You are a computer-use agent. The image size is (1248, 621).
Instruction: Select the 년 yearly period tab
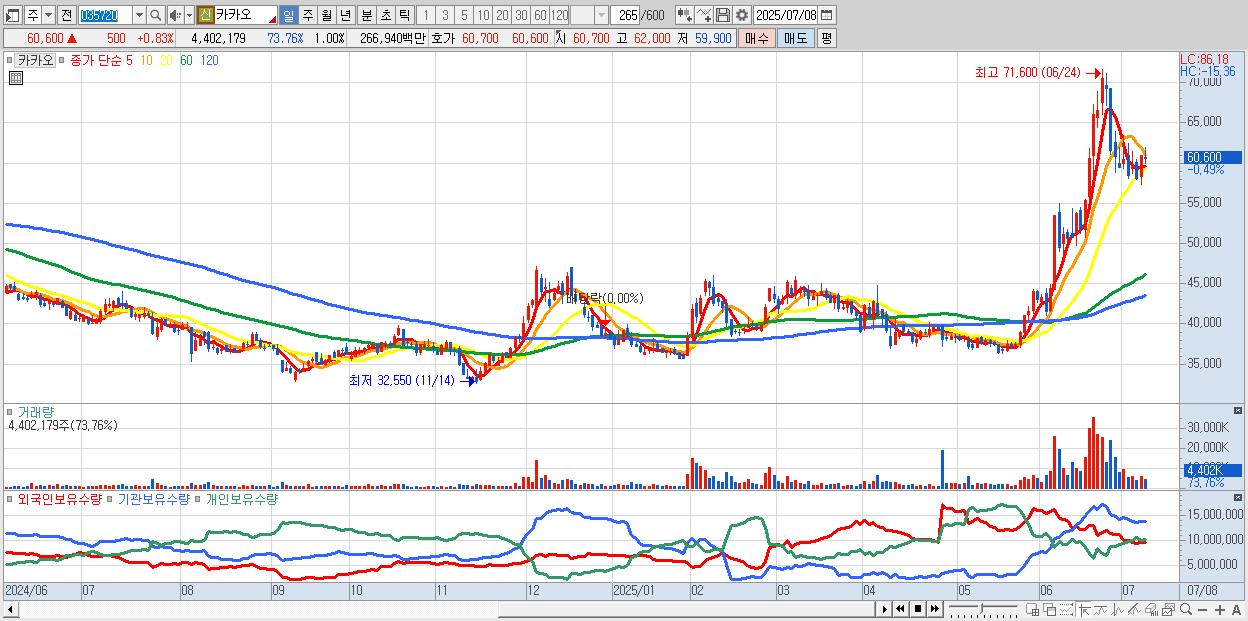(x=345, y=15)
